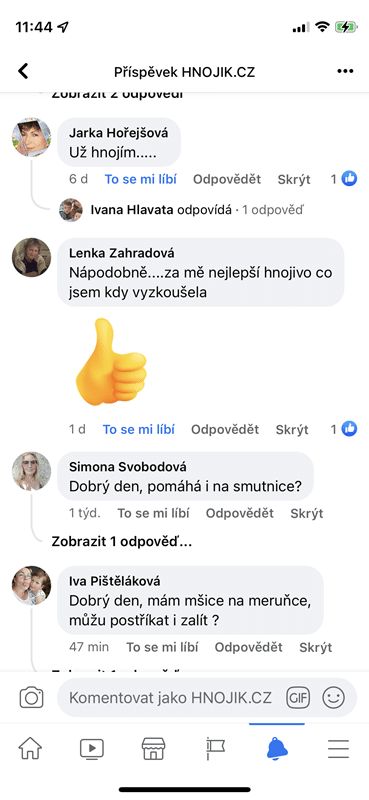Image resolution: width=369 pixels, height=800 pixels.
Task: Open the emoji smiley picker
Action: coord(333,697)
